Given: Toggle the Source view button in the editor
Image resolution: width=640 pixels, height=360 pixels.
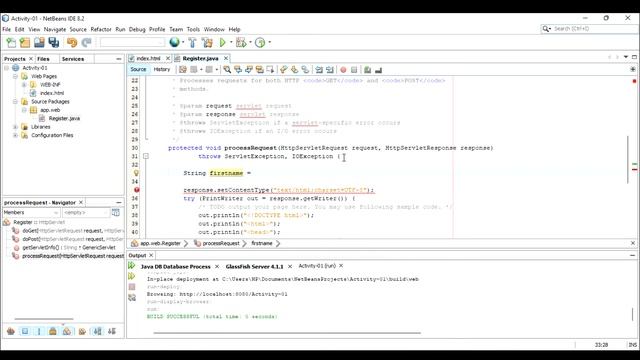Looking at the screenshot, I should 138,69.
